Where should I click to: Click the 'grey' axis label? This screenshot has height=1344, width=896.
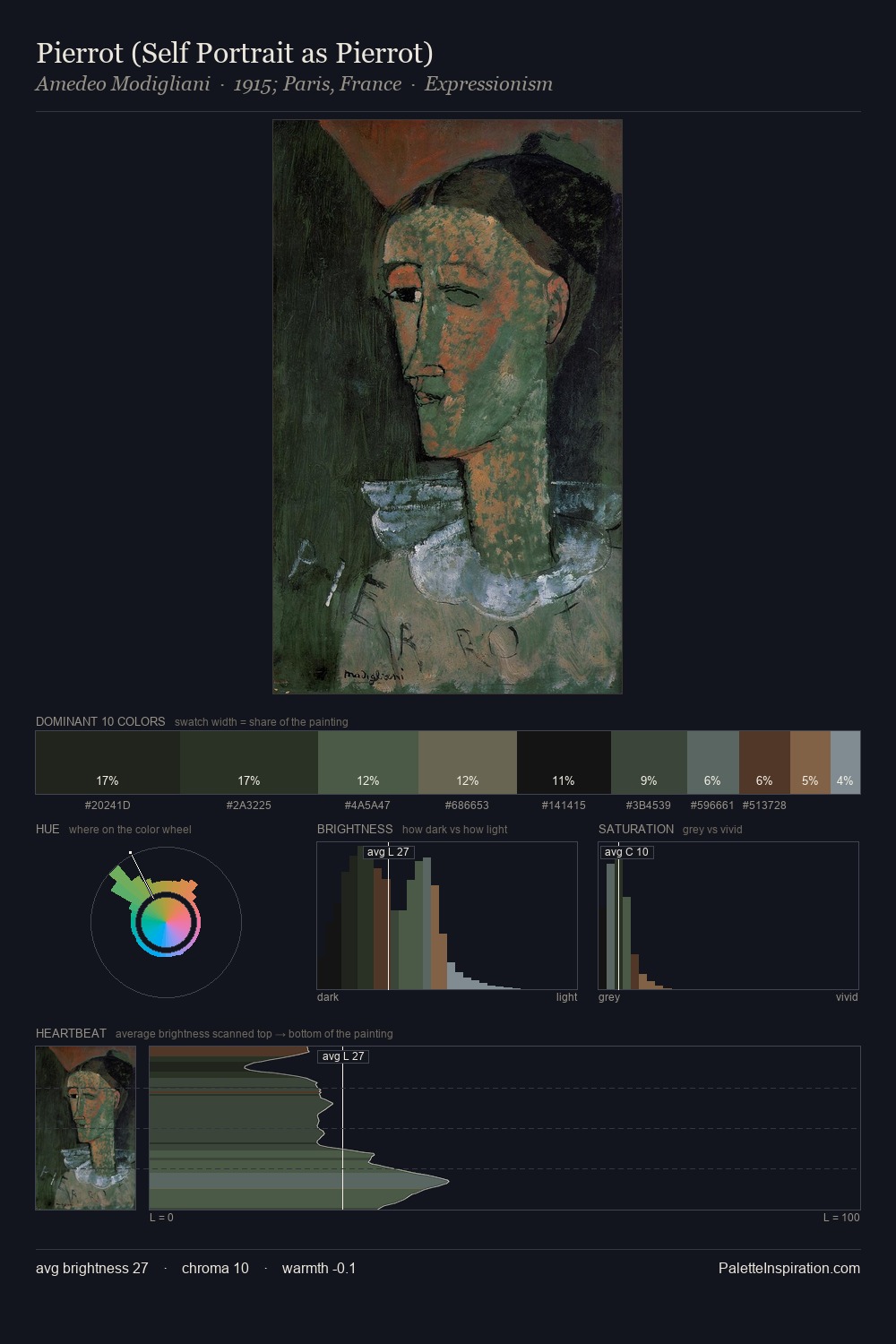coord(609,997)
